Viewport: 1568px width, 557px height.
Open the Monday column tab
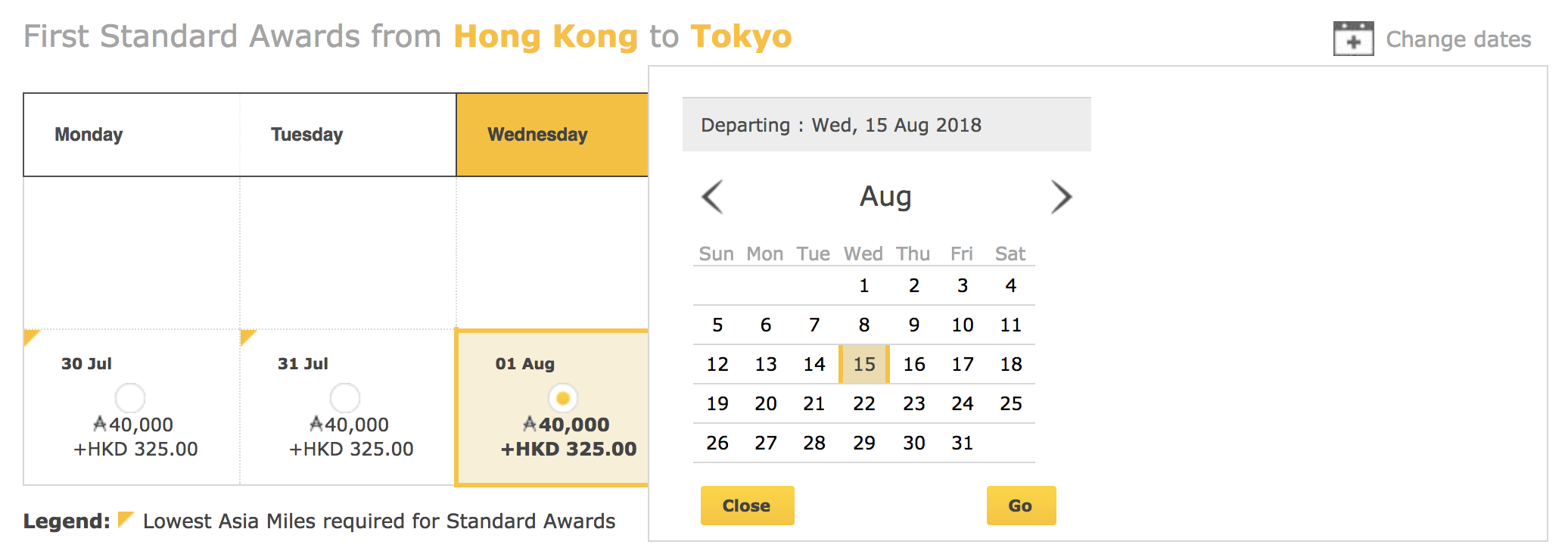coord(132,135)
